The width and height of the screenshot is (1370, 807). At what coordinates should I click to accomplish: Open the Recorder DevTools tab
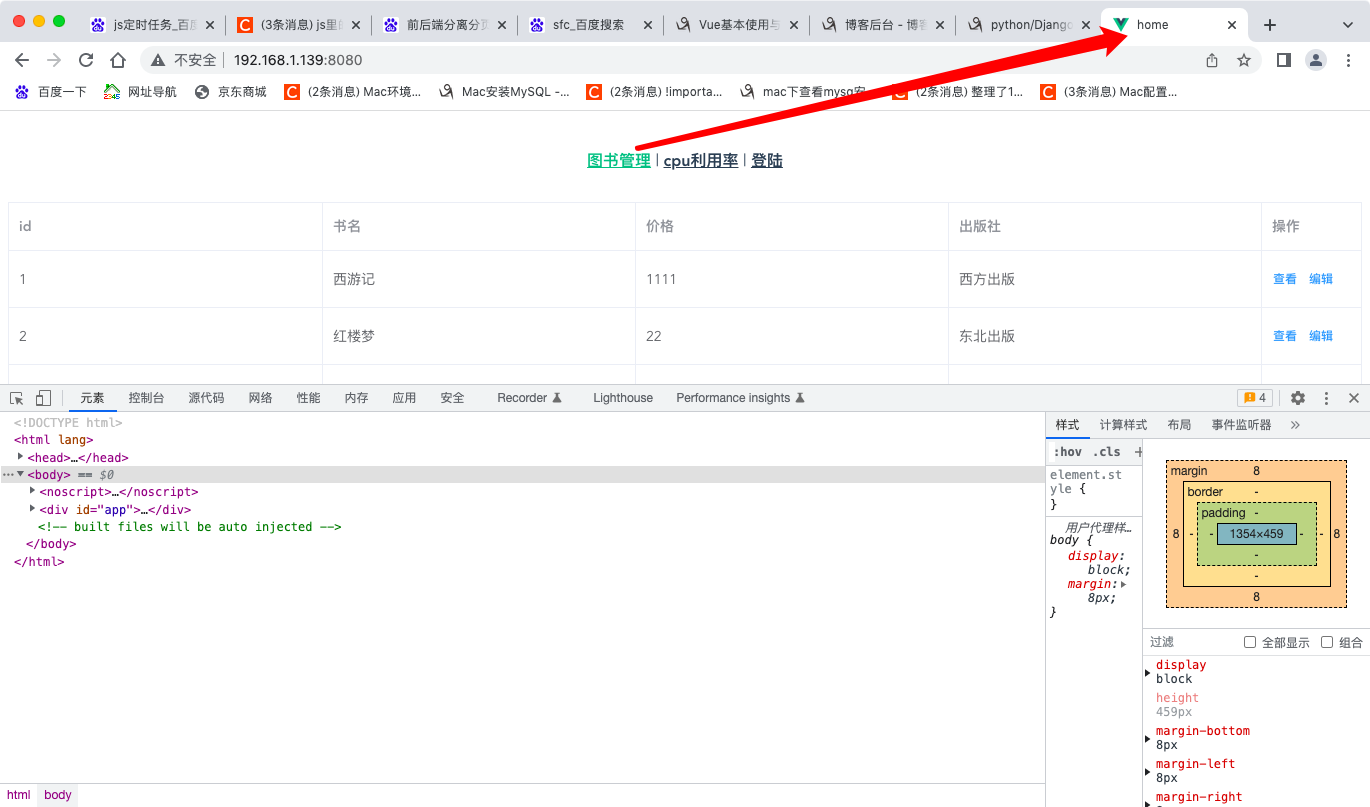529,398
